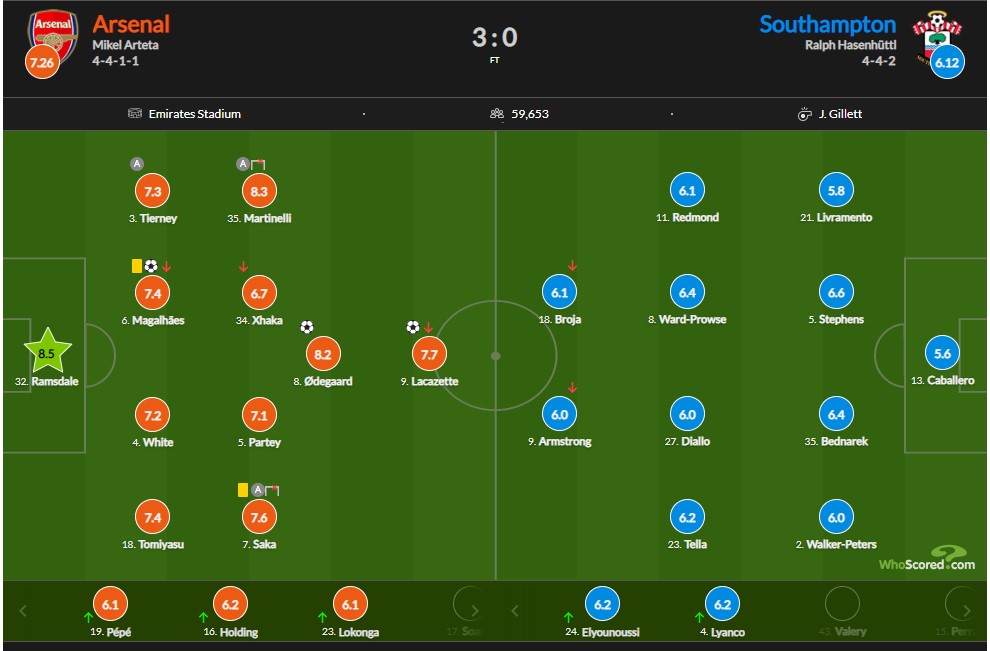The height and width of the screenshot is (651, 990).
Task: Open the Southampton team name link
Action: (x=827, y=24)
